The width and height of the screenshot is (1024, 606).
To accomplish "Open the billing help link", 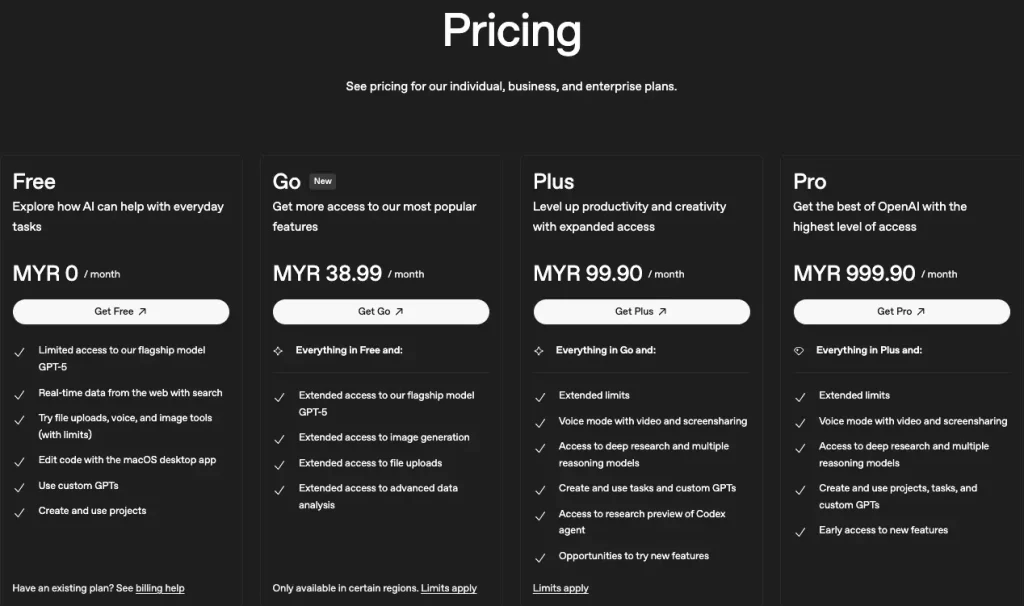I will tap(160, 588).
